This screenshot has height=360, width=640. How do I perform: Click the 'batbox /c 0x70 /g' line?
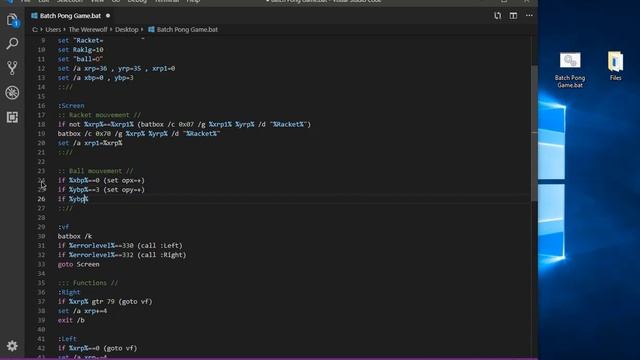point(139,134)
